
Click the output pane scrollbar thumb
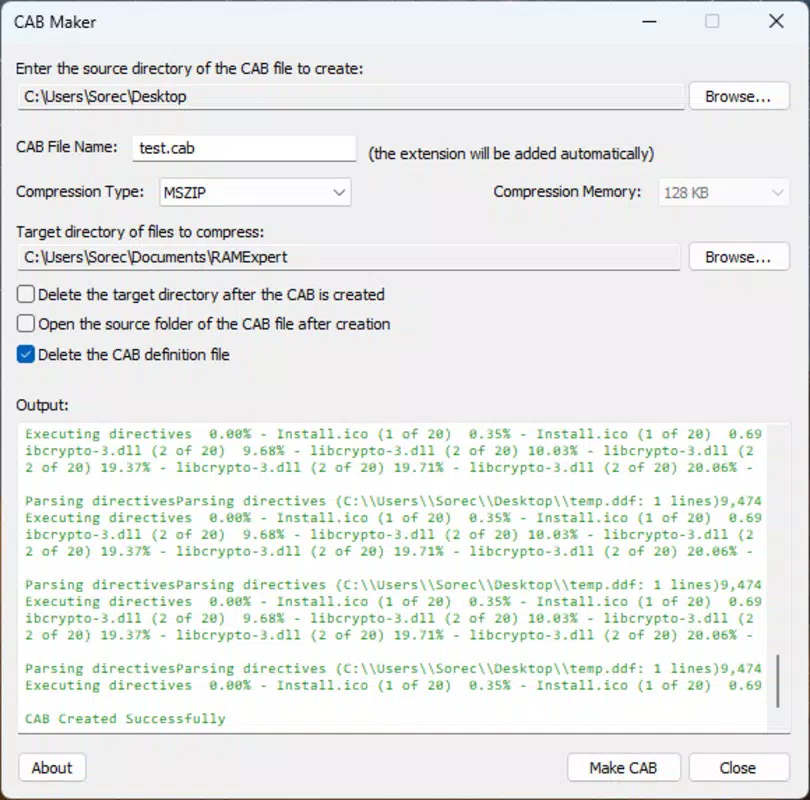(x=777, y=681)
